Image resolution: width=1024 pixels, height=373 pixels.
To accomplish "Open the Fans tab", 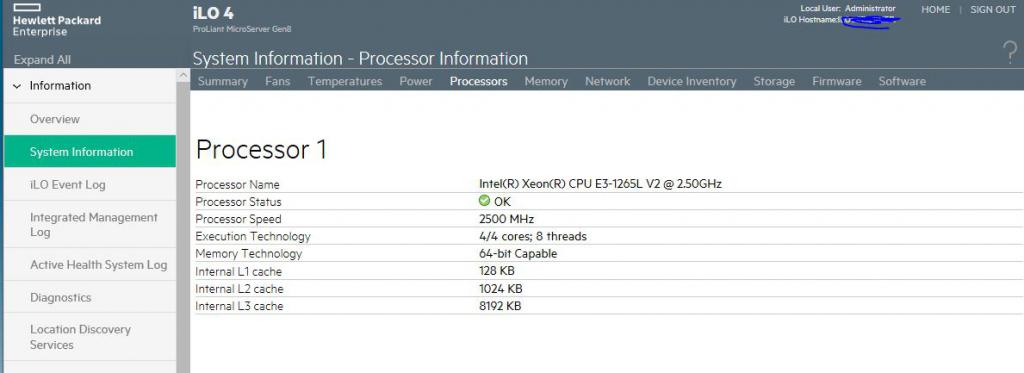I will tap(278, 82).
